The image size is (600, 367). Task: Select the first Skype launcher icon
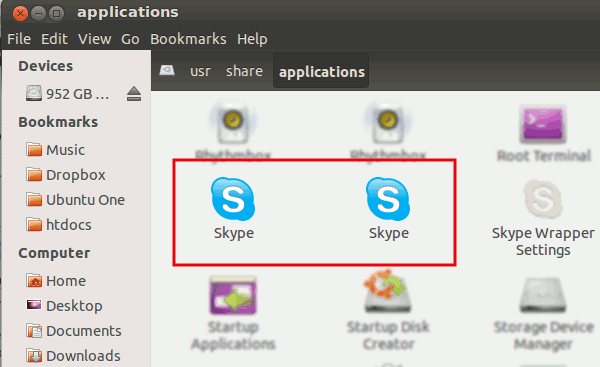(233, 199)
